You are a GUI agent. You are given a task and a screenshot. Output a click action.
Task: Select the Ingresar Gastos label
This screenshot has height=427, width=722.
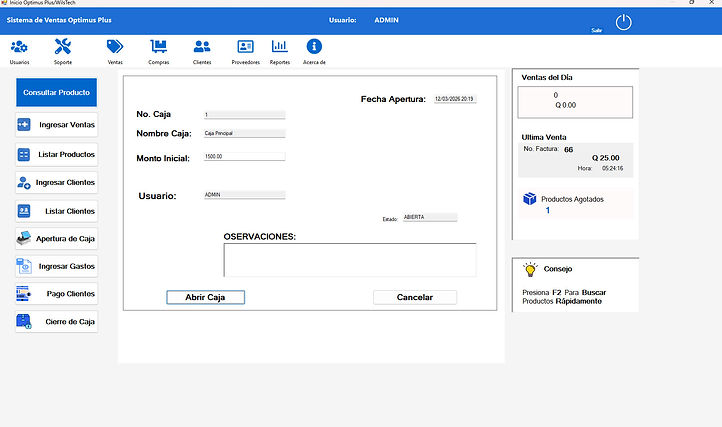pos(66,266)
